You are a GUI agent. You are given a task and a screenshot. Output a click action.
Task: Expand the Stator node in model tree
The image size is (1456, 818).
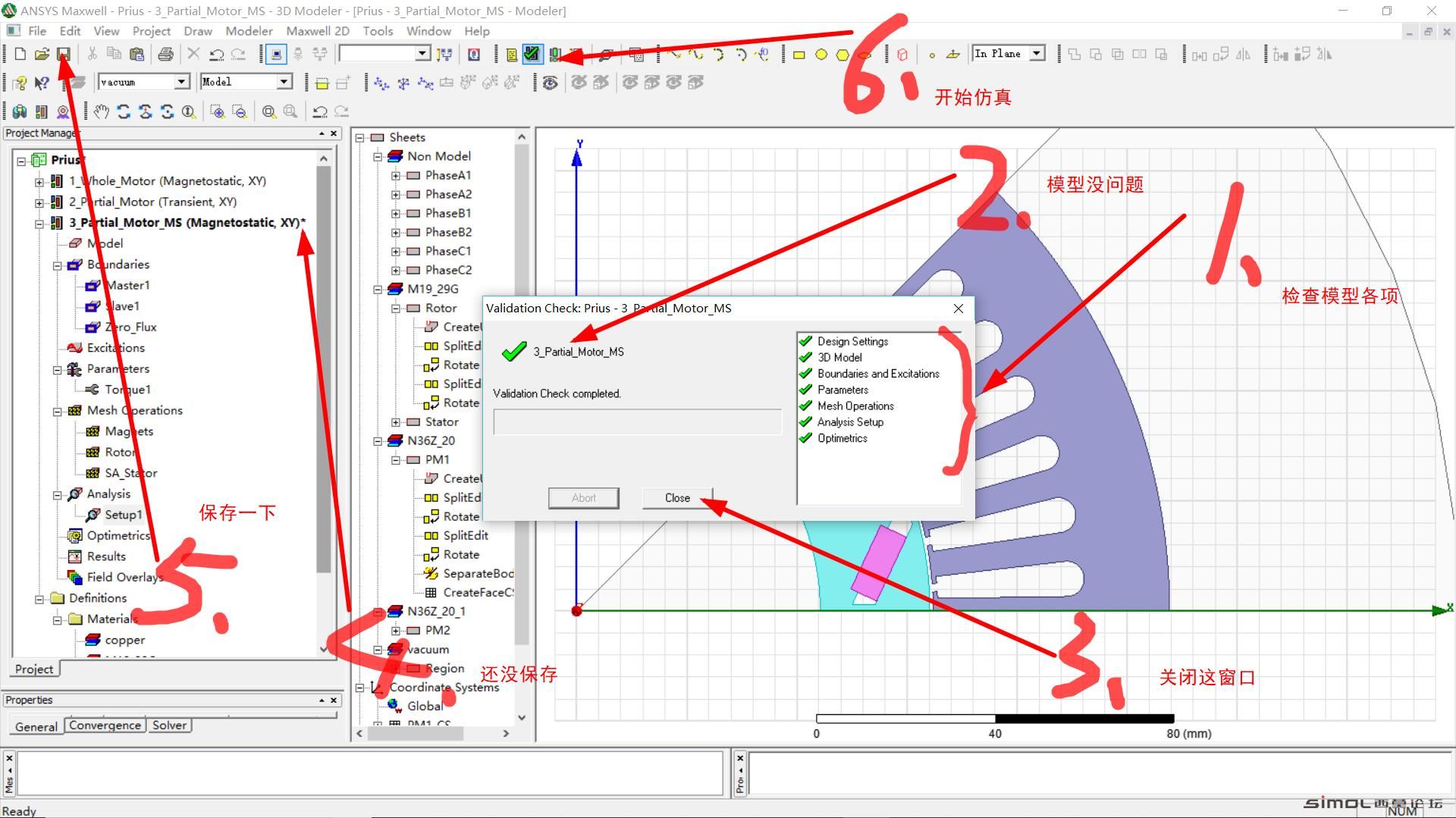coord(396,422)
